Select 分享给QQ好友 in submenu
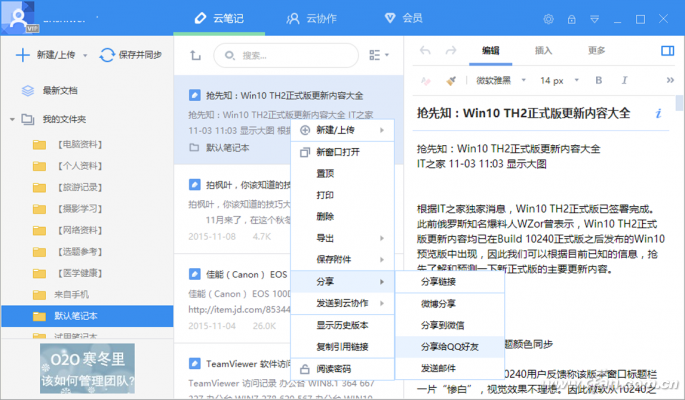The width and height of the screenshot is (685, 400). pyautogui.click(x=450, y=347)
